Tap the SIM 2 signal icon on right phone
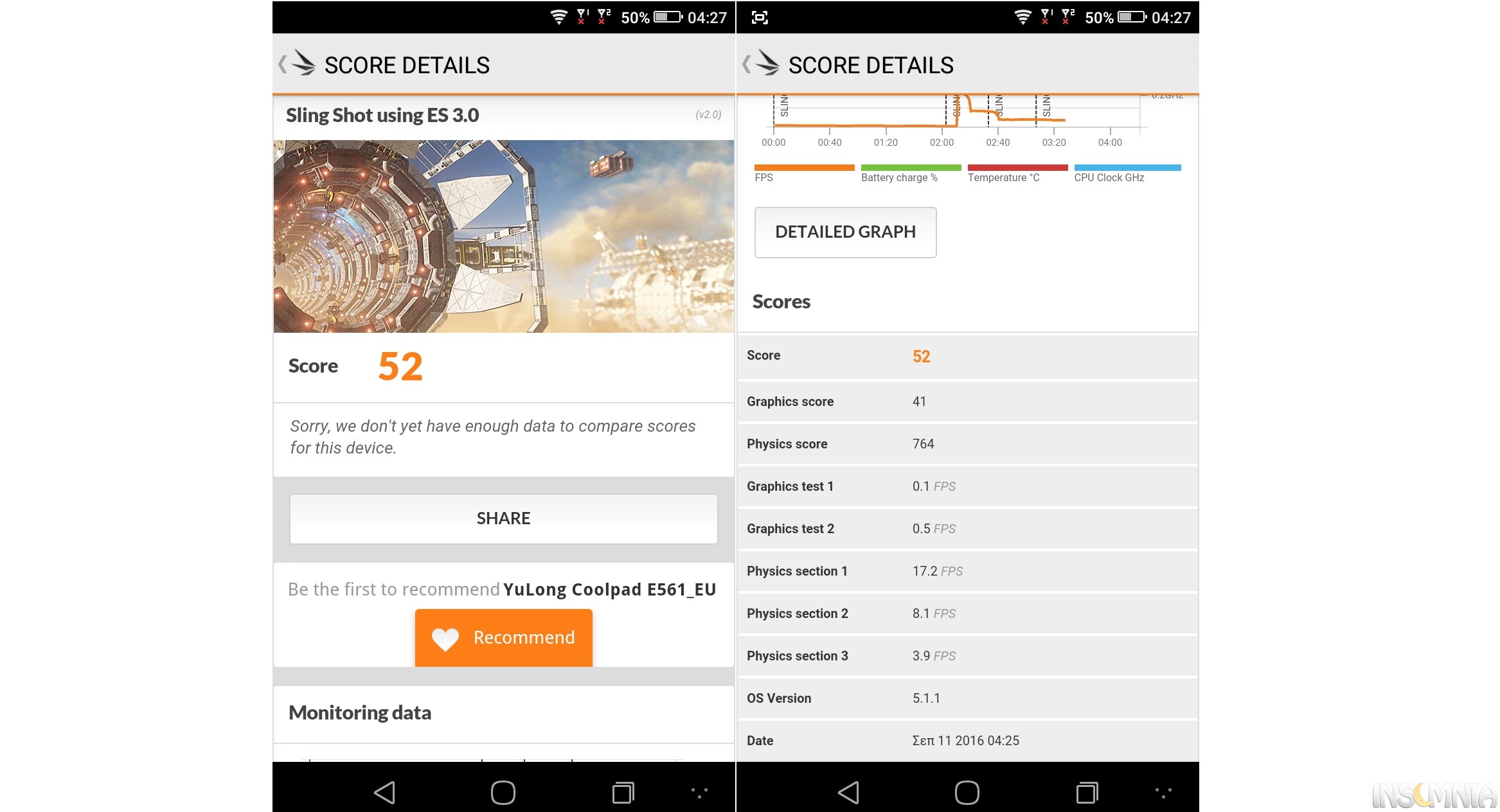Viewport: 1500px width, 812px height. click(1068, 17)
